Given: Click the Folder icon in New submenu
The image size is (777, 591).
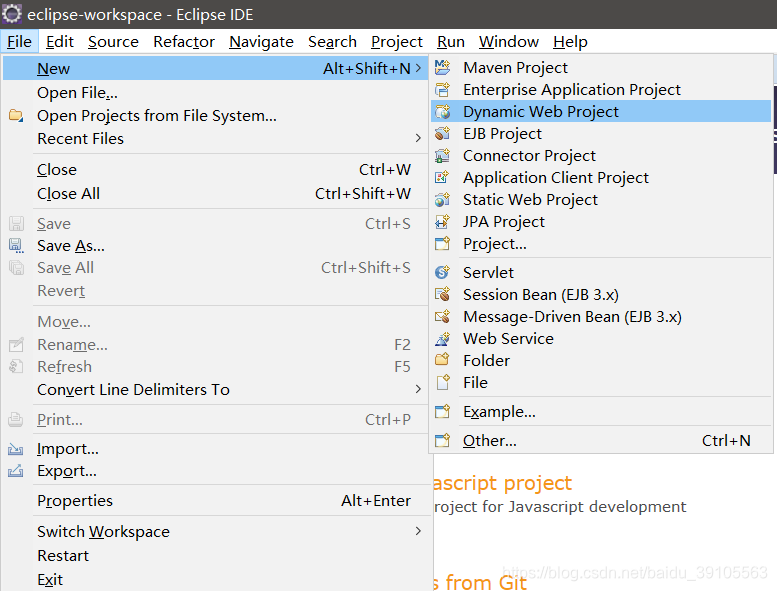Looking at the screenshot, I should coord(442,360).
